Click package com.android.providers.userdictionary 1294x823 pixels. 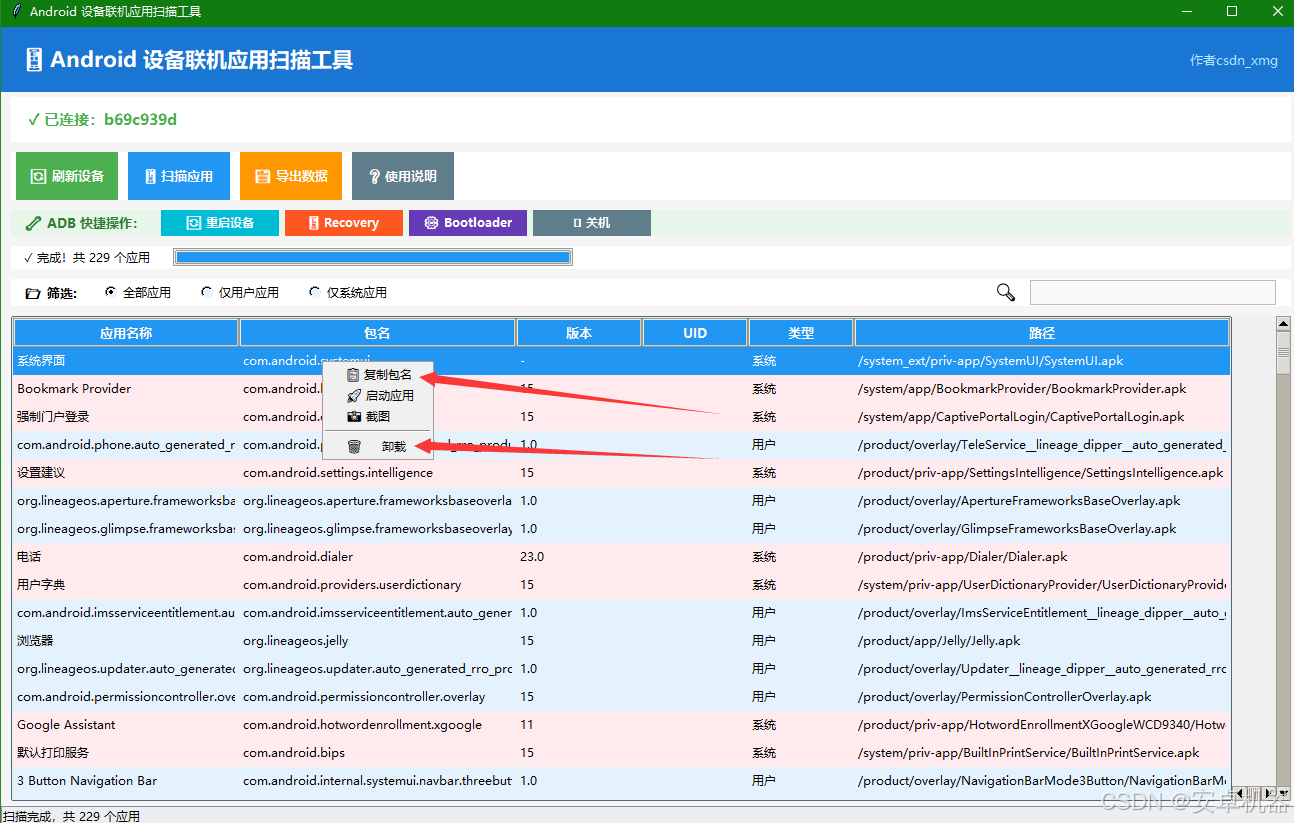coord(352,585)
